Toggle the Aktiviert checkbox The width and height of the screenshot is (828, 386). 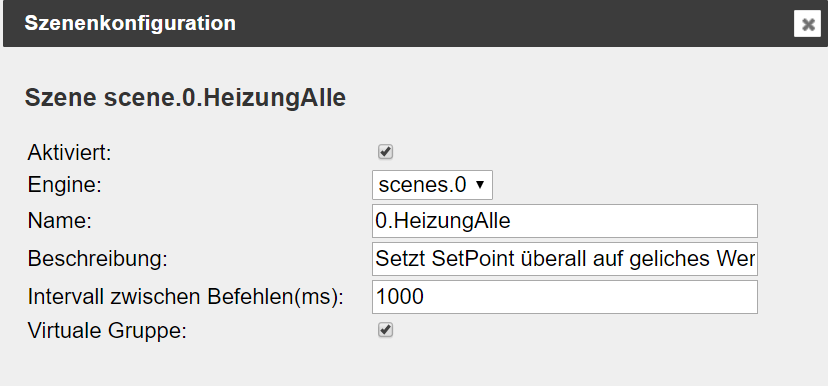(x=385, y=152)
